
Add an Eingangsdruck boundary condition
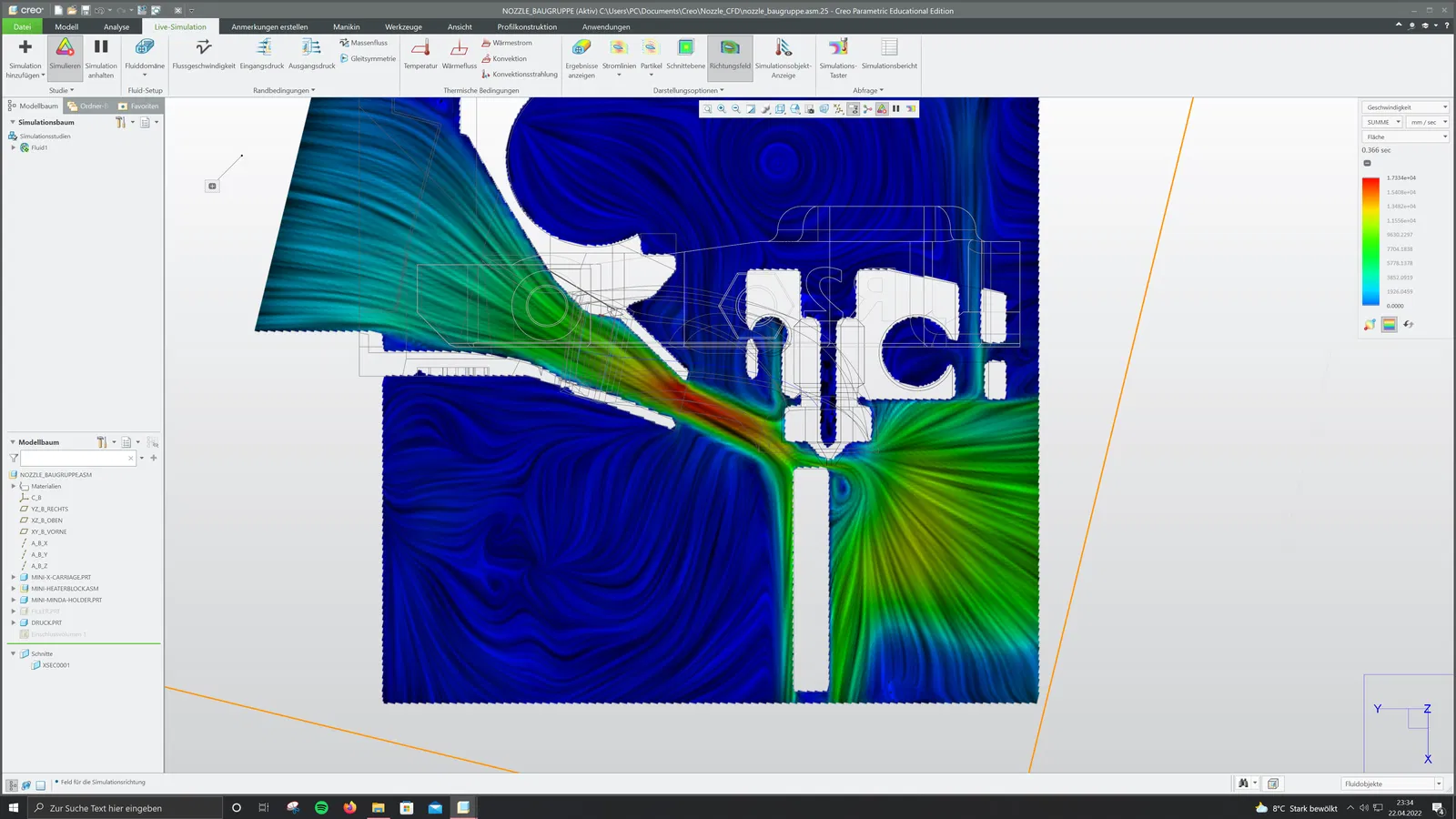point(262,55)
